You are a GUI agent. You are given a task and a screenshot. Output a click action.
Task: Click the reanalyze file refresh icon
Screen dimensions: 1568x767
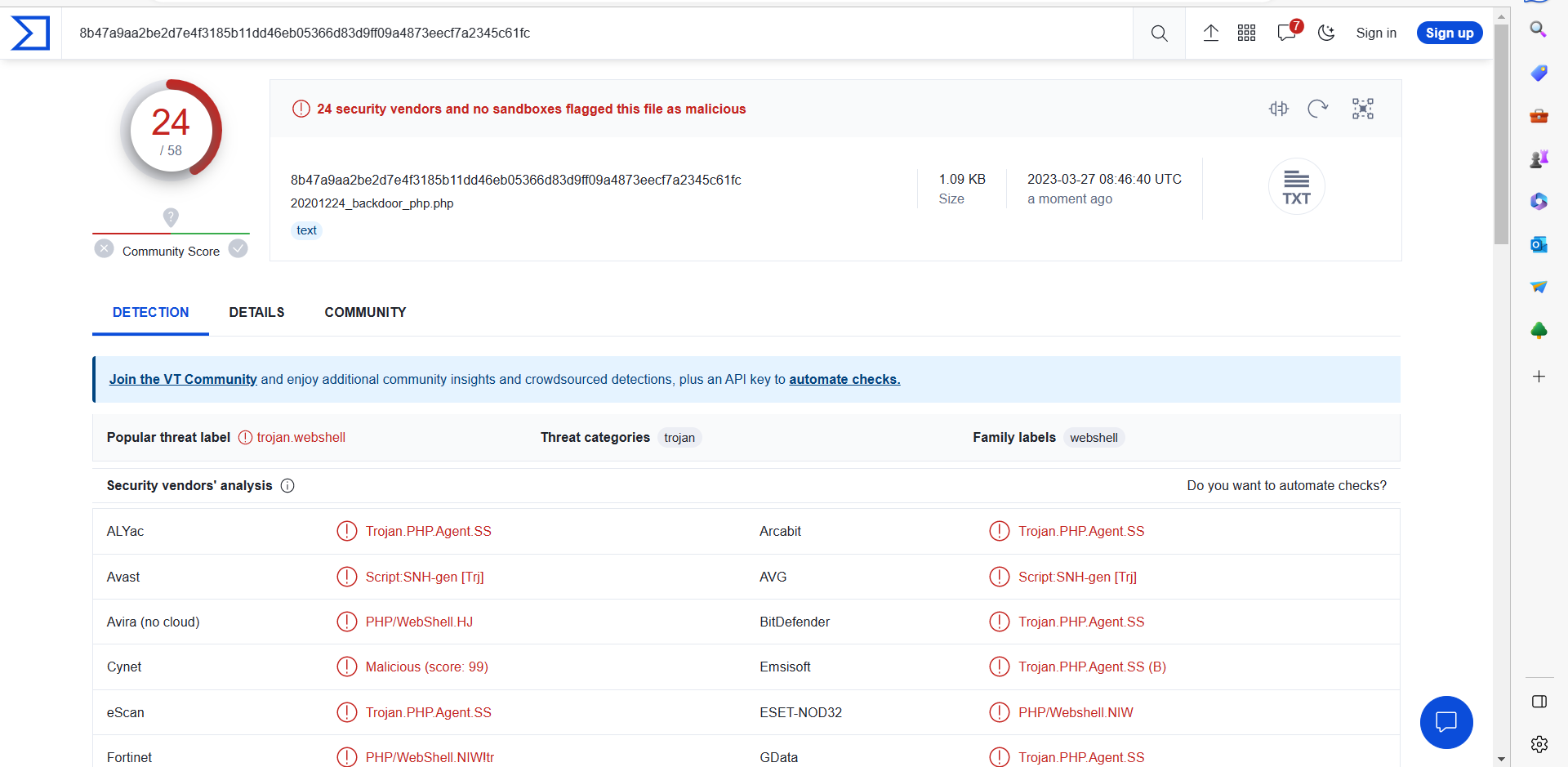1317,109
